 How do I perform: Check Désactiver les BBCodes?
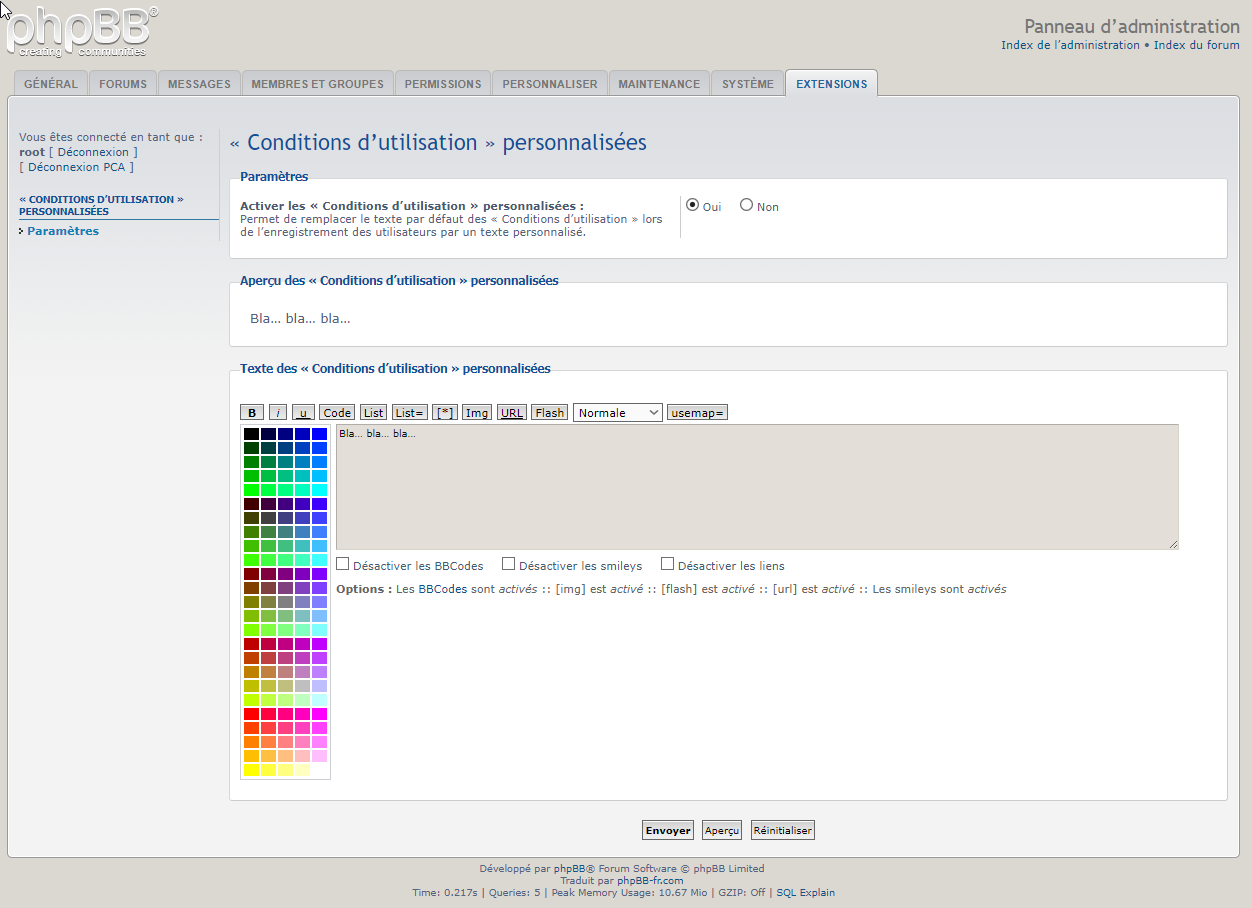click(343, 564)
